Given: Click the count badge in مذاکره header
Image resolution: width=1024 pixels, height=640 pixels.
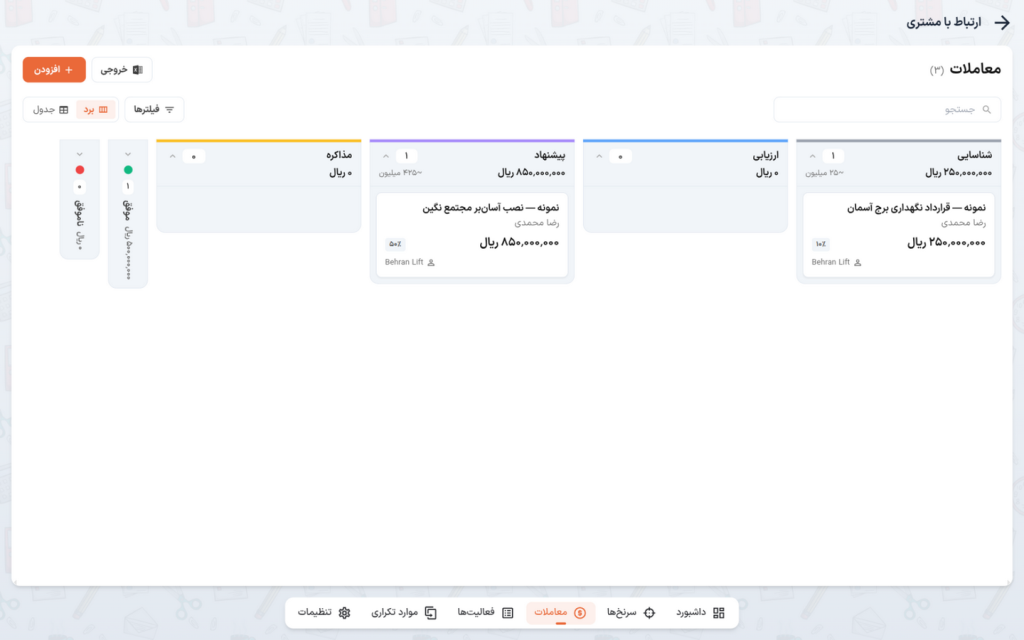Looking at the screenshot, I should tap(193, 157).
